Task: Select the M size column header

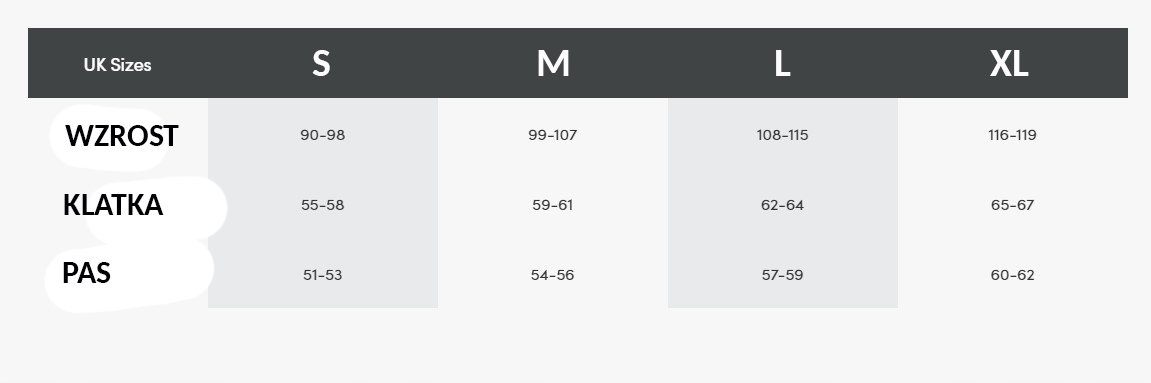Action: 553,64
